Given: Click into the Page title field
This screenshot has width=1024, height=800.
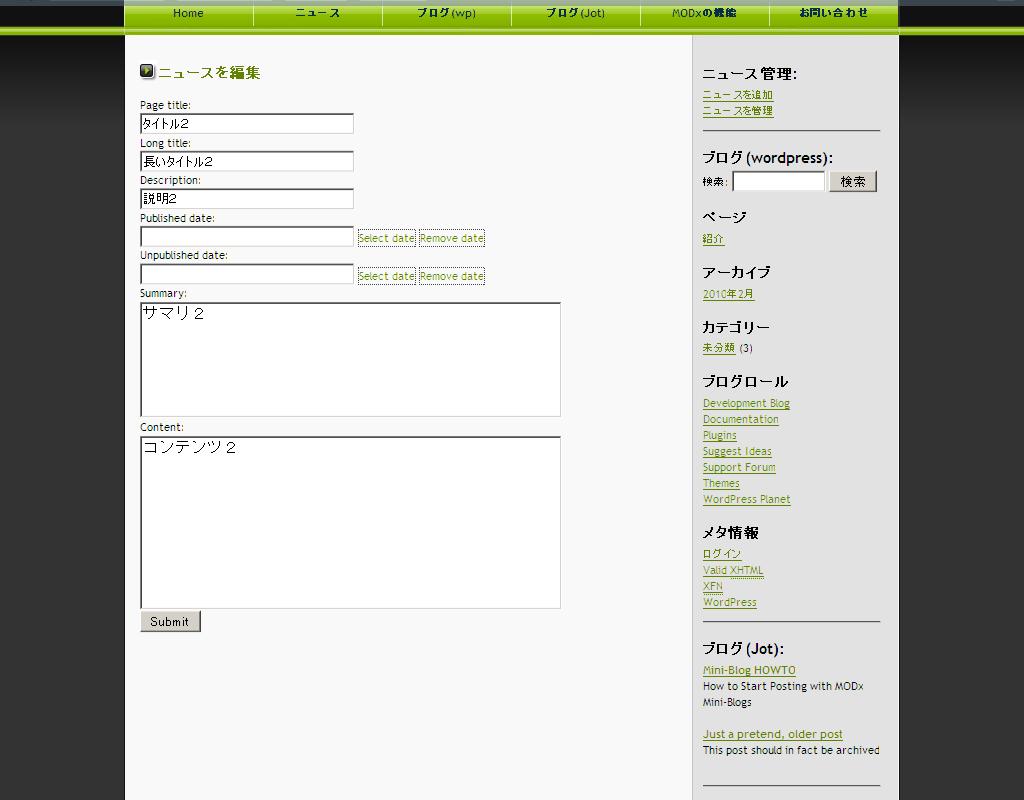Looking at the screenshot, I should coord(247,124).
